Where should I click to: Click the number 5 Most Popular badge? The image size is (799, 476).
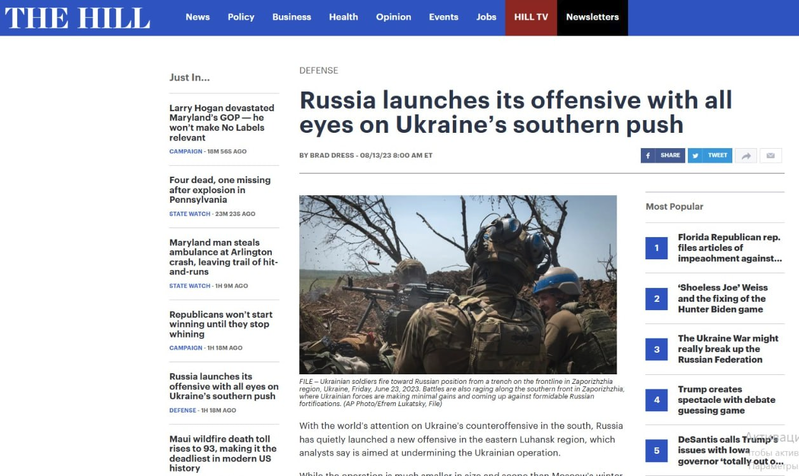pyautogui.click(x=656, y=451)
